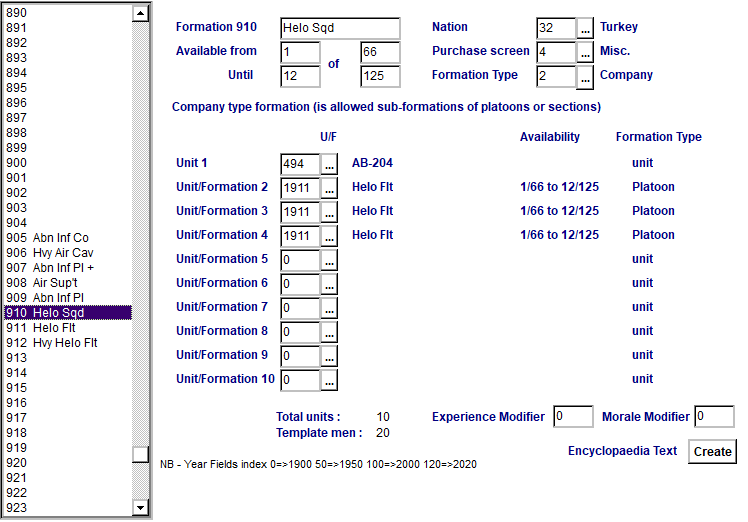Image resolution: width=748 pixels, height=522 pixels.
Task: Open the Nation lookup browse button
Action: coord(586,28)
